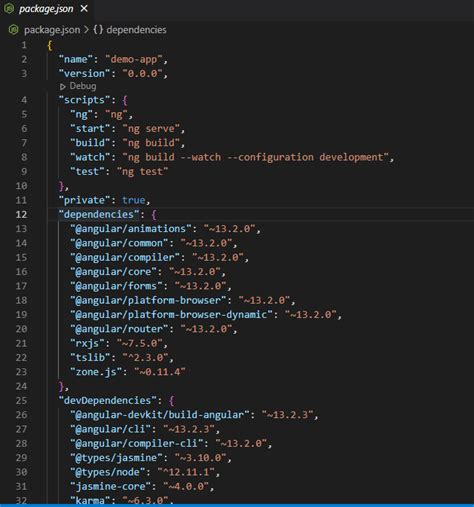Click "@angular/router" dependency name

119,329
